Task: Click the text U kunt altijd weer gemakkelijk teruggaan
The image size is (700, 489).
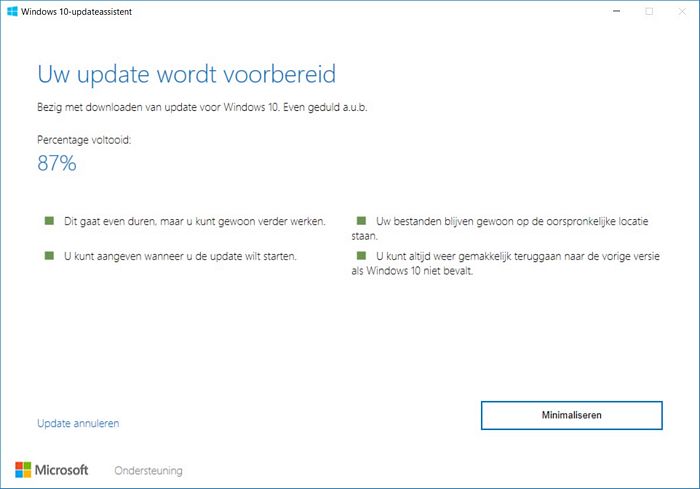Action: [x=505, y=263]
